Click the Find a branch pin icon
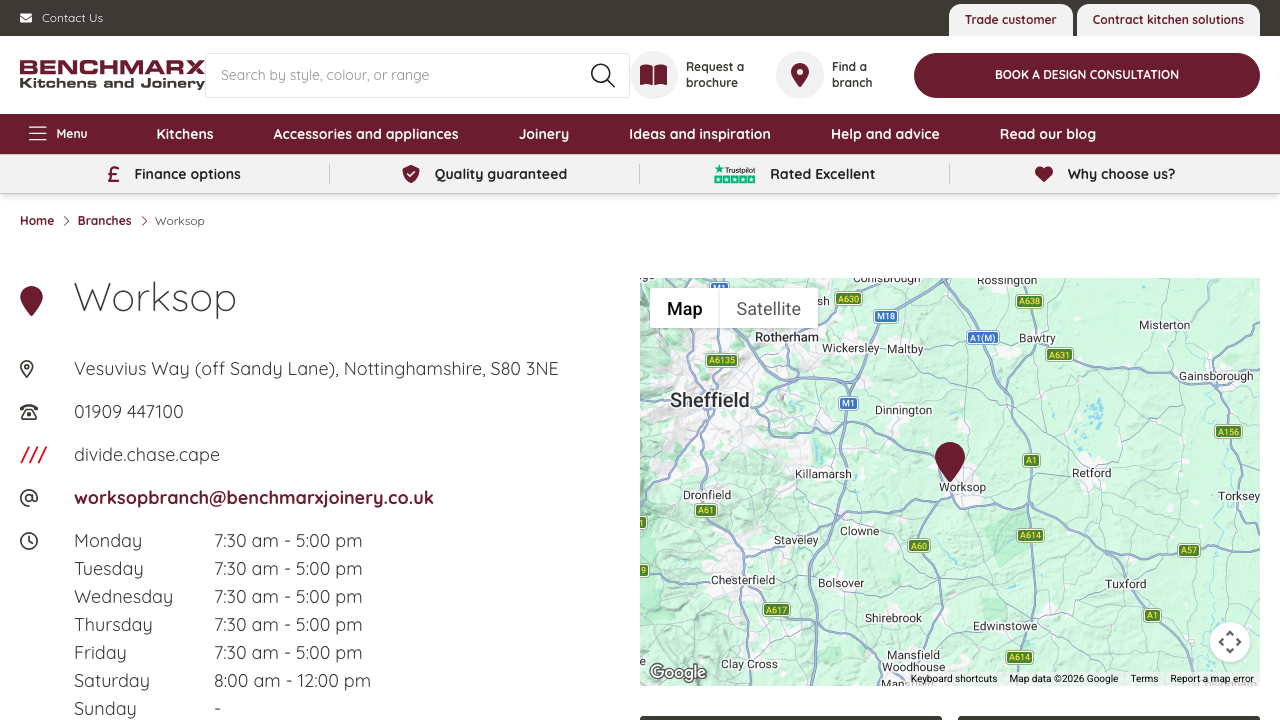Viewport: 1280px width, 720px height. click(x=799, y=75)
